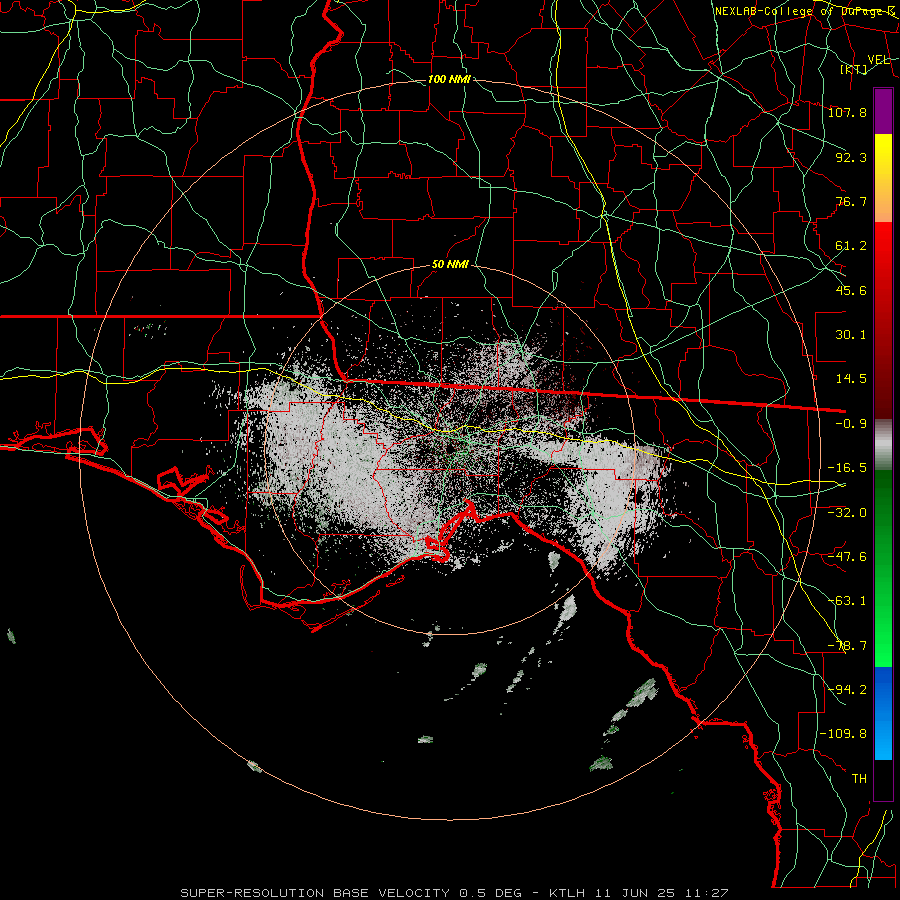
Task: Click the -0.9 legend value
Action: tap(851, 424)
